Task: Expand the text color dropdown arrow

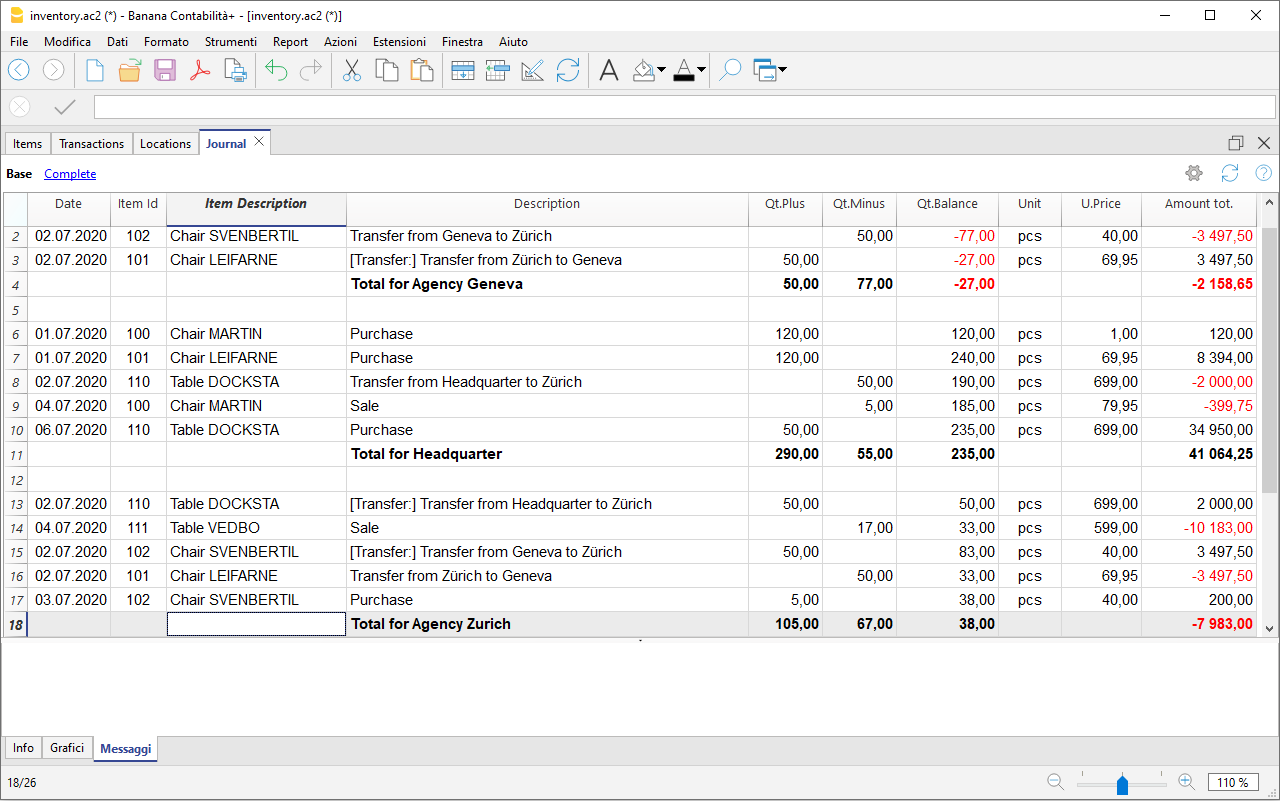Action: point(701,70)
